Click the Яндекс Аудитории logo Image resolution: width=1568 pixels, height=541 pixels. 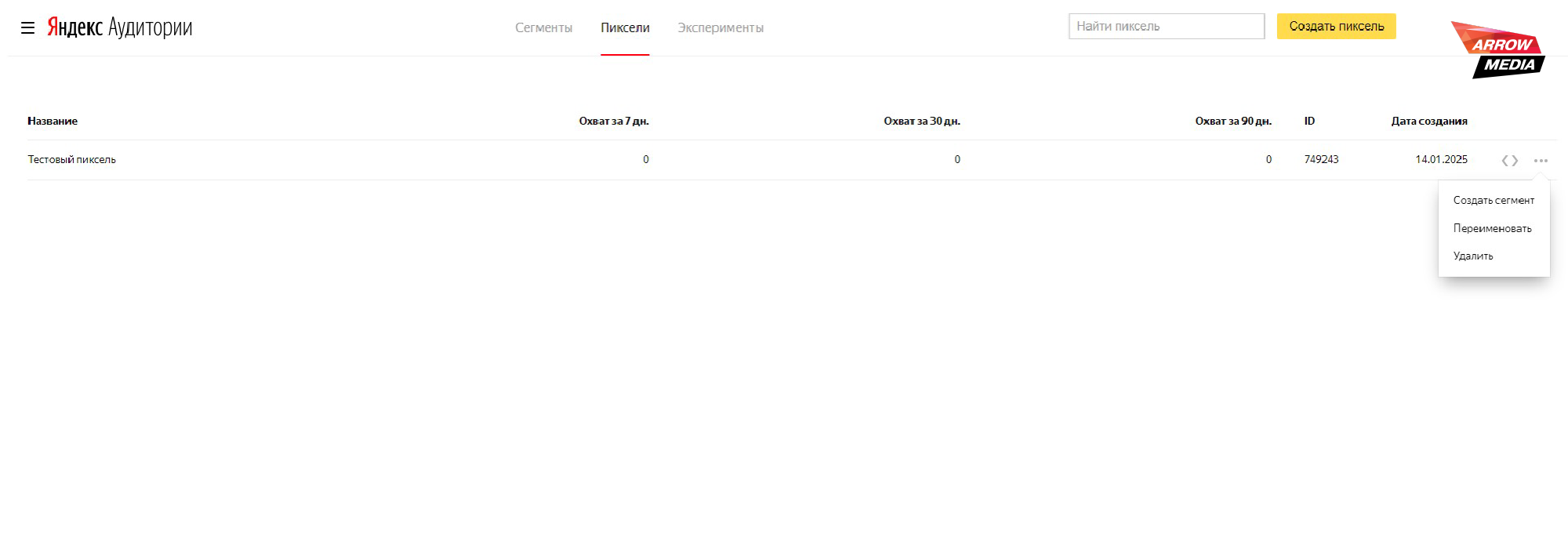pos(120,27)
